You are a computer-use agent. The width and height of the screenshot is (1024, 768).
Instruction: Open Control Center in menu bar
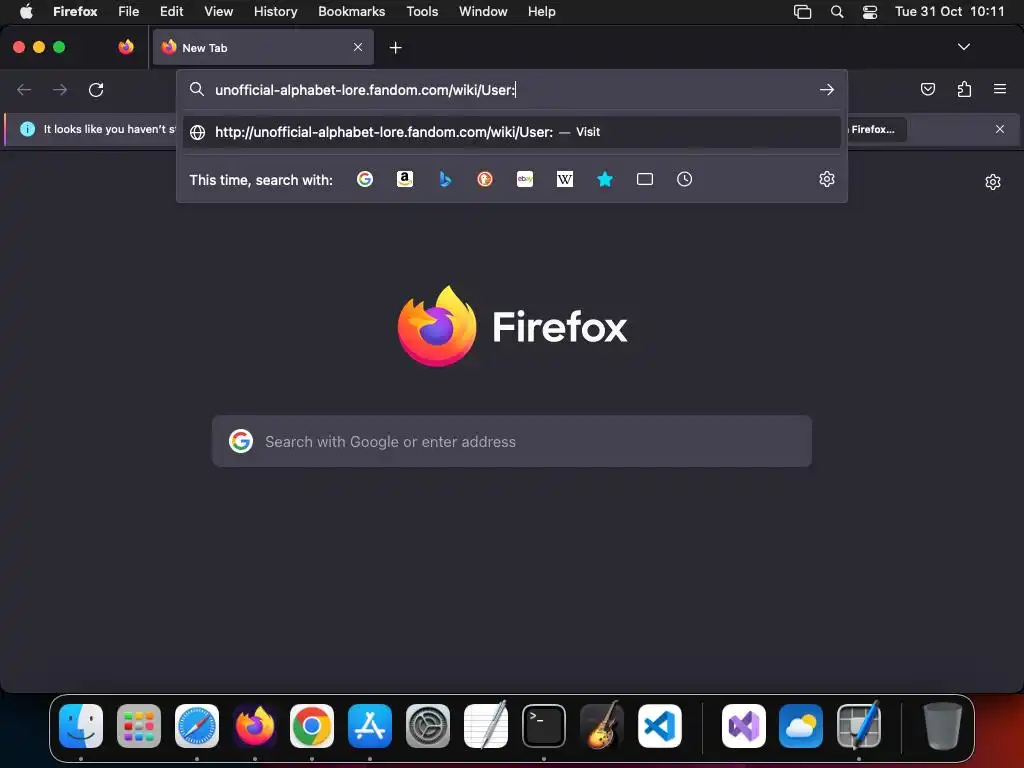point(870,12)
